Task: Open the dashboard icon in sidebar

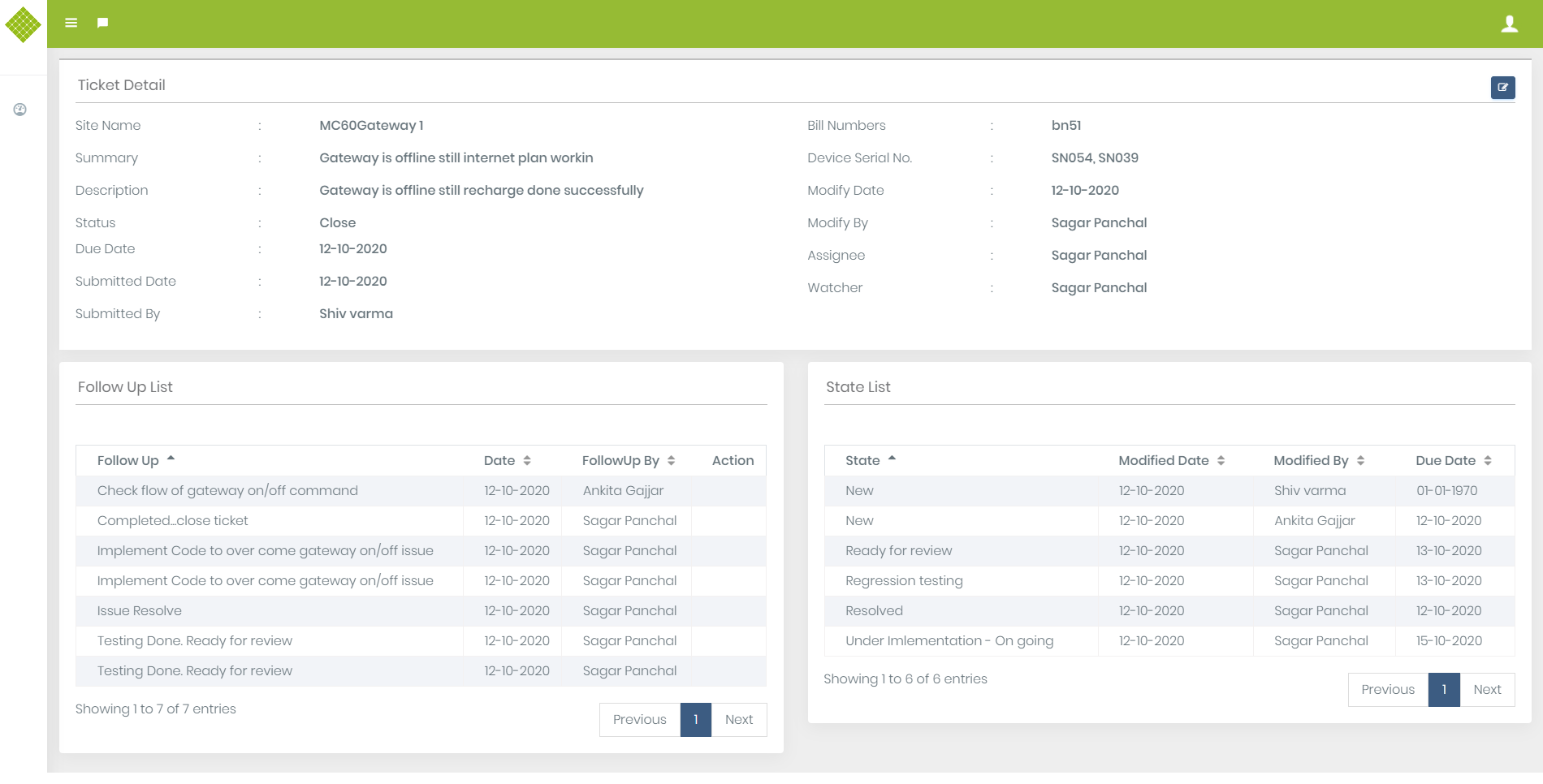Action: pos(20,110)
